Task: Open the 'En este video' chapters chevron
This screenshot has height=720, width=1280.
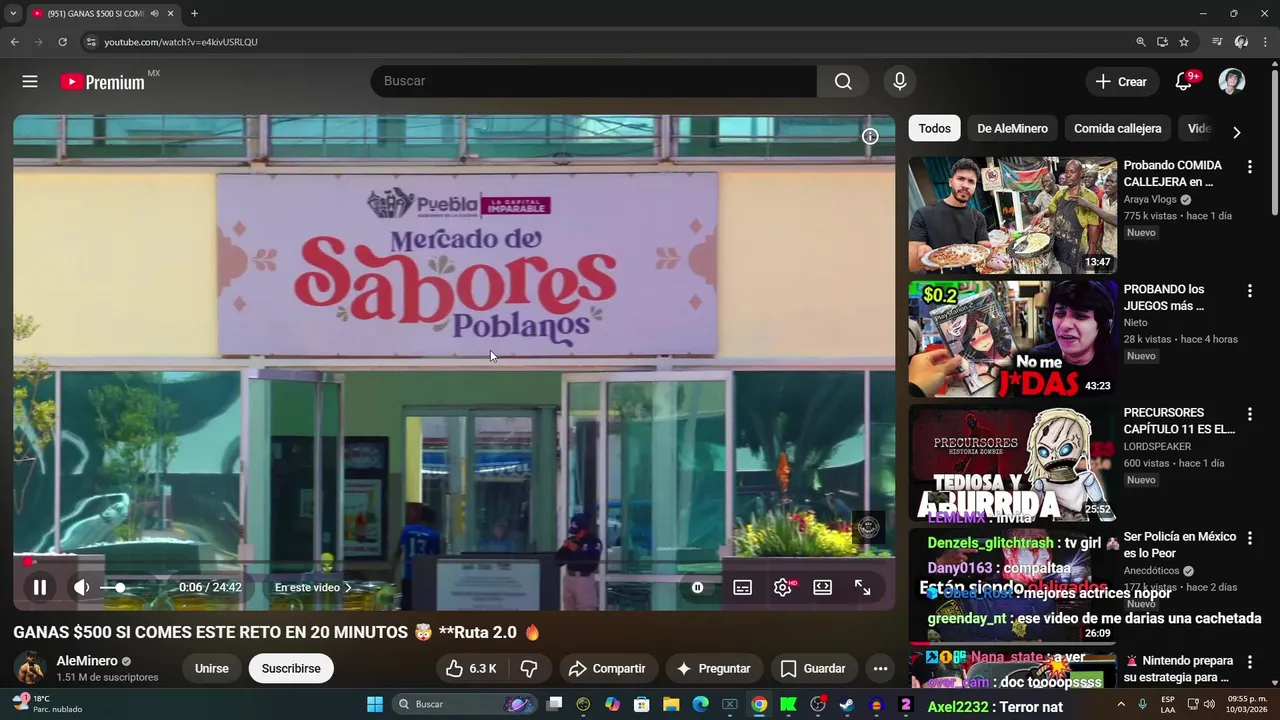Action: 348,588
